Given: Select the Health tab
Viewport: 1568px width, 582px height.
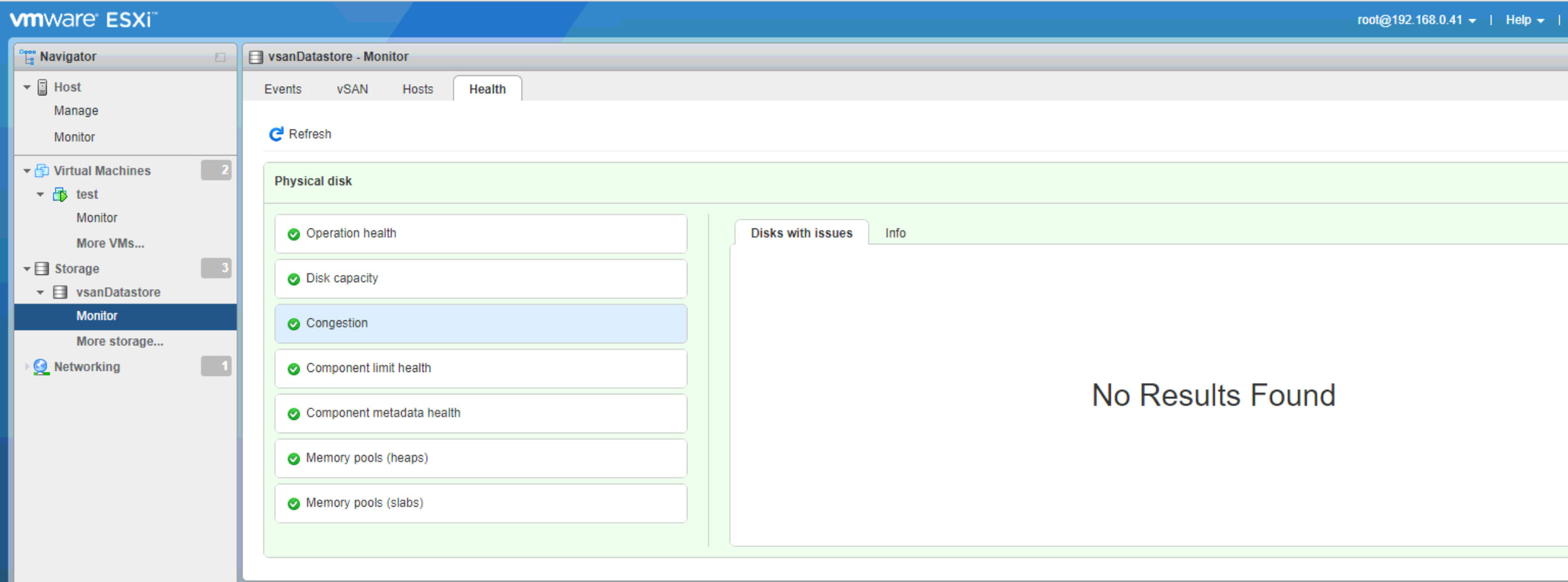Looking at the screenshot, I should tap(488, 89).
